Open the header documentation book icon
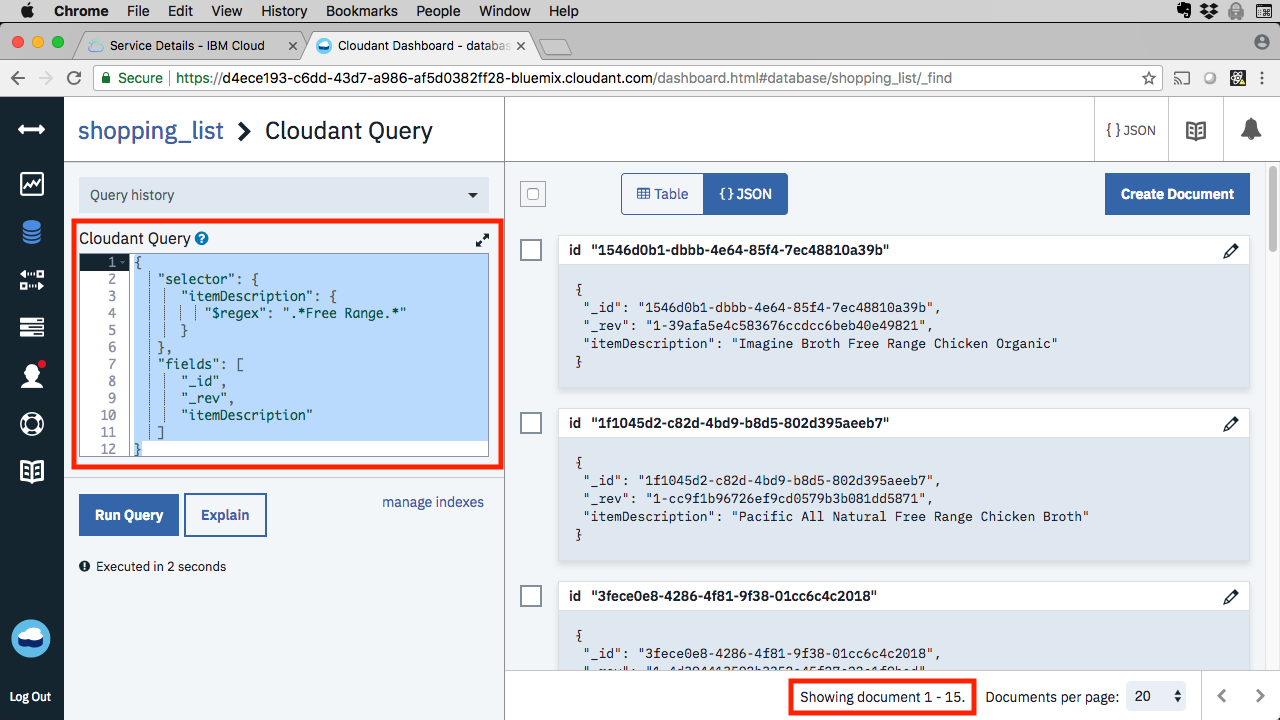1280x720 pixels. tap(1196, 131)
